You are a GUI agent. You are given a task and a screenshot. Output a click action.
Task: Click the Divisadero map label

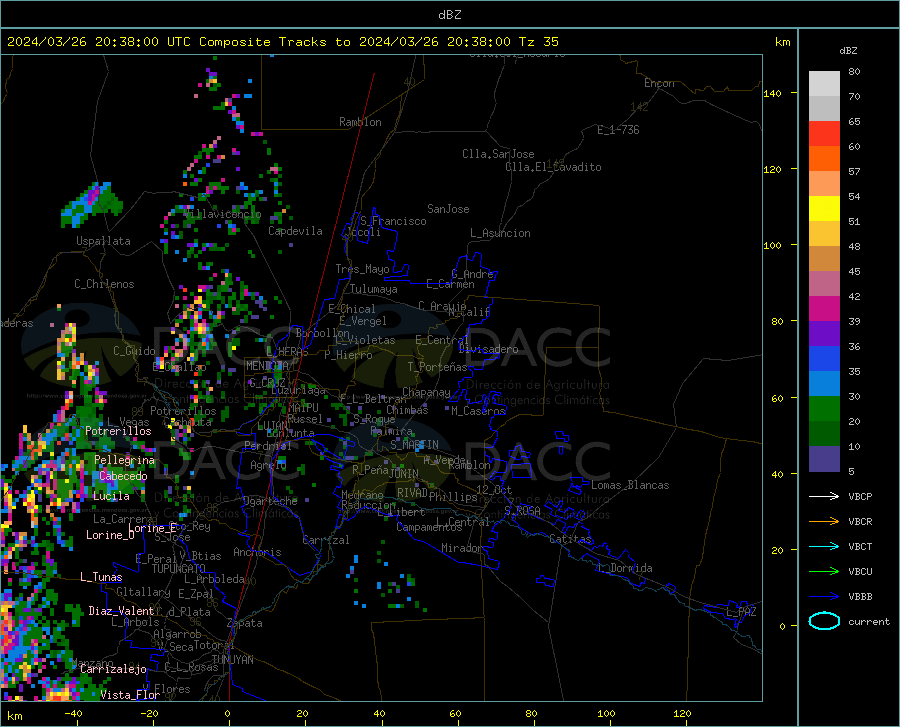tap(488, 349)
